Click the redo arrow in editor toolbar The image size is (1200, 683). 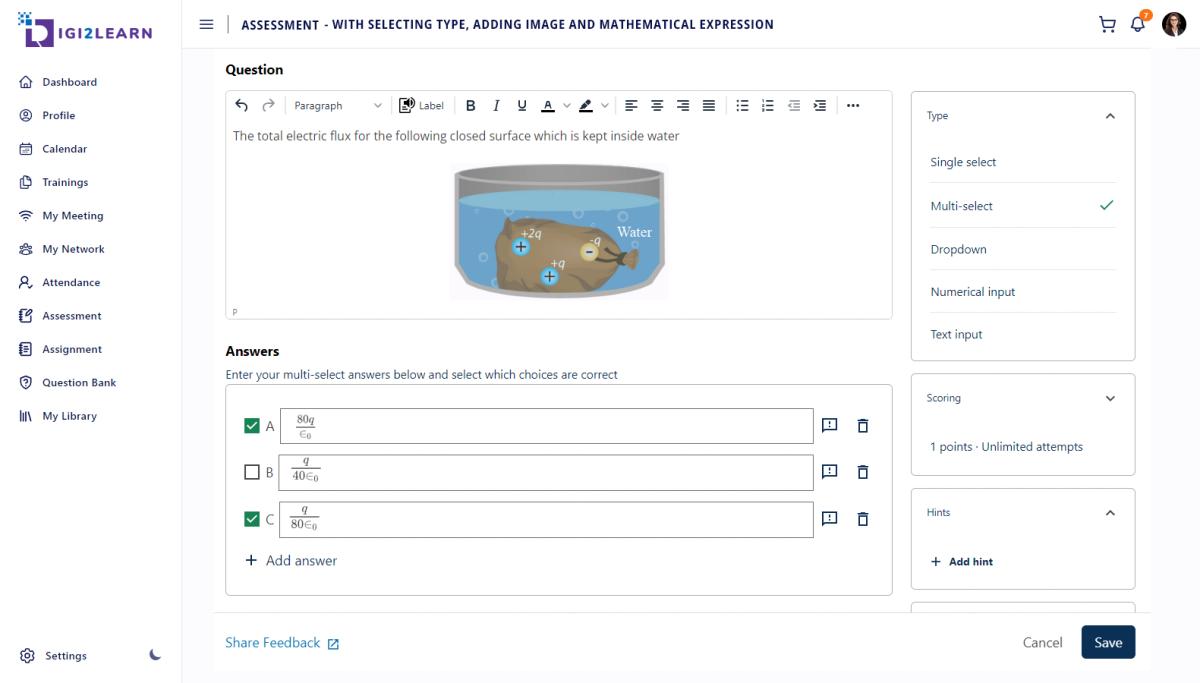tap(268, 105)
